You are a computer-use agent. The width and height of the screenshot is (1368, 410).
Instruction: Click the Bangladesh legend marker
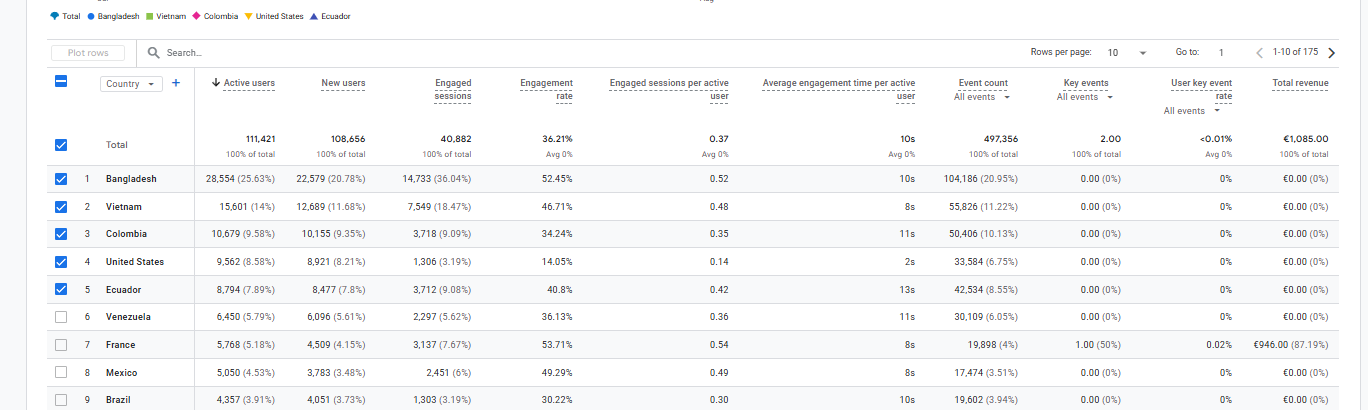coord(92,16)
